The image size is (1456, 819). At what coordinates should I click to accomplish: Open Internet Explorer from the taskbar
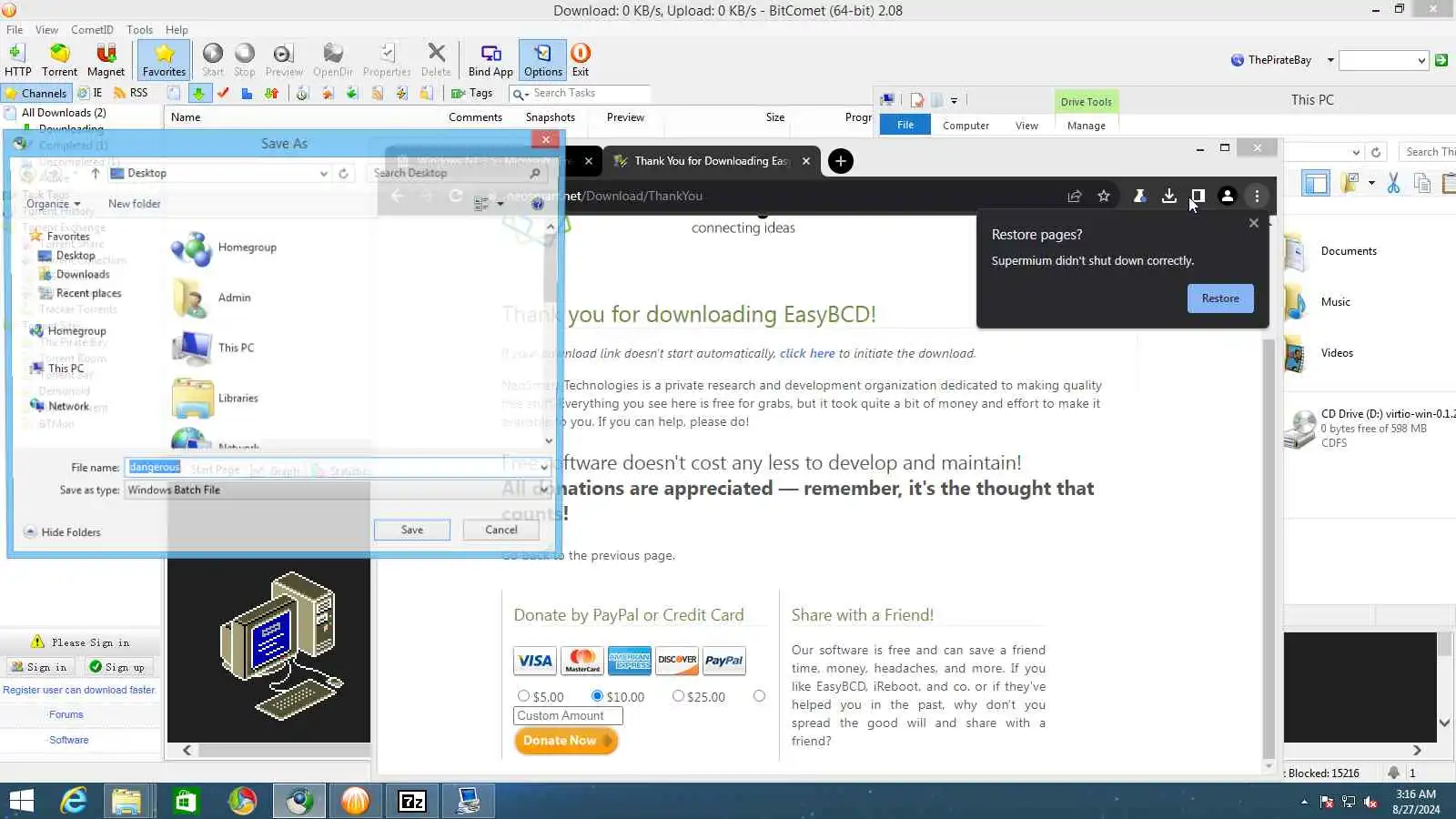pos(73,801)
